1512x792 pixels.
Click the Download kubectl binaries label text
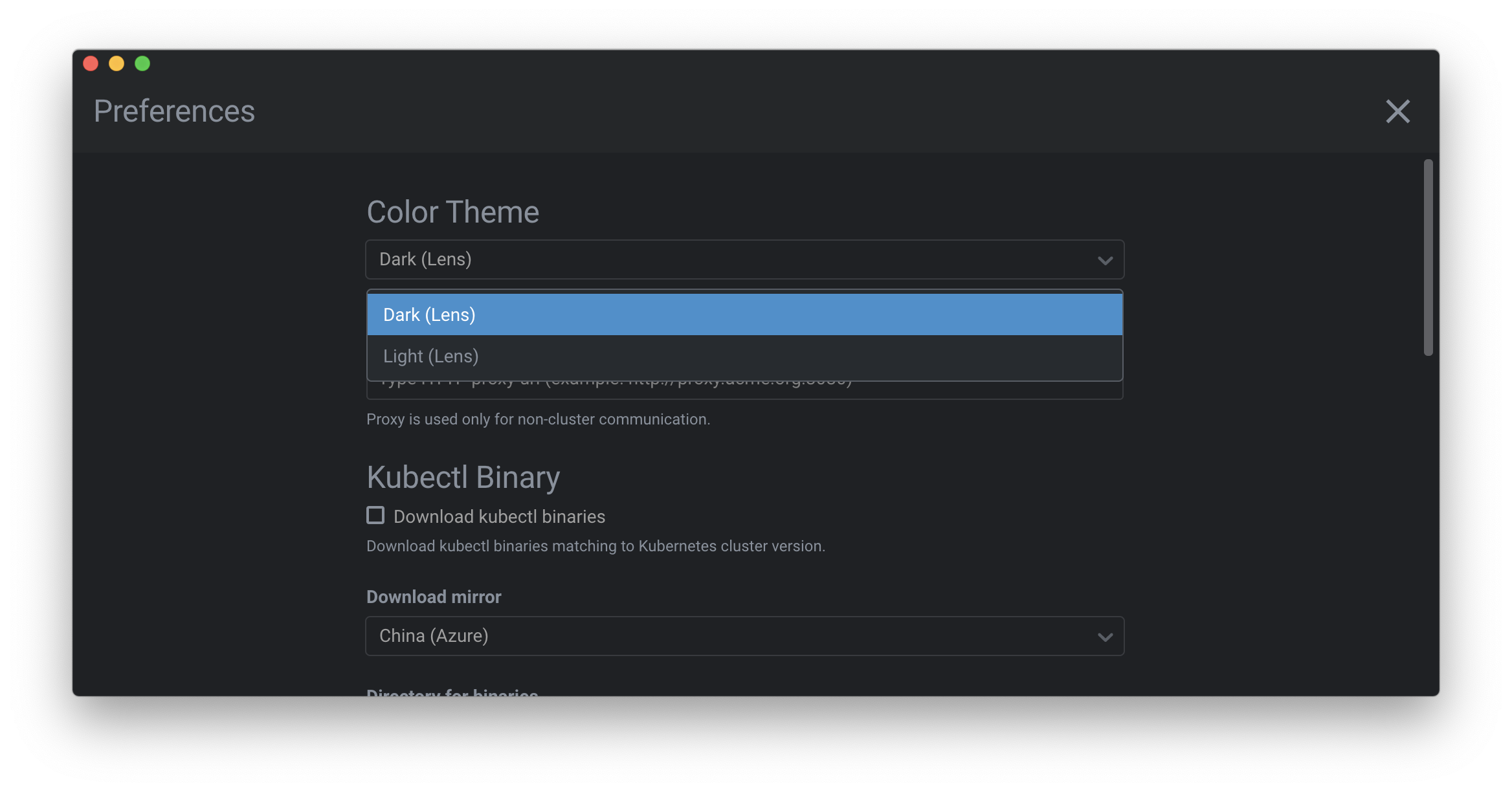(x=499, y=516)
